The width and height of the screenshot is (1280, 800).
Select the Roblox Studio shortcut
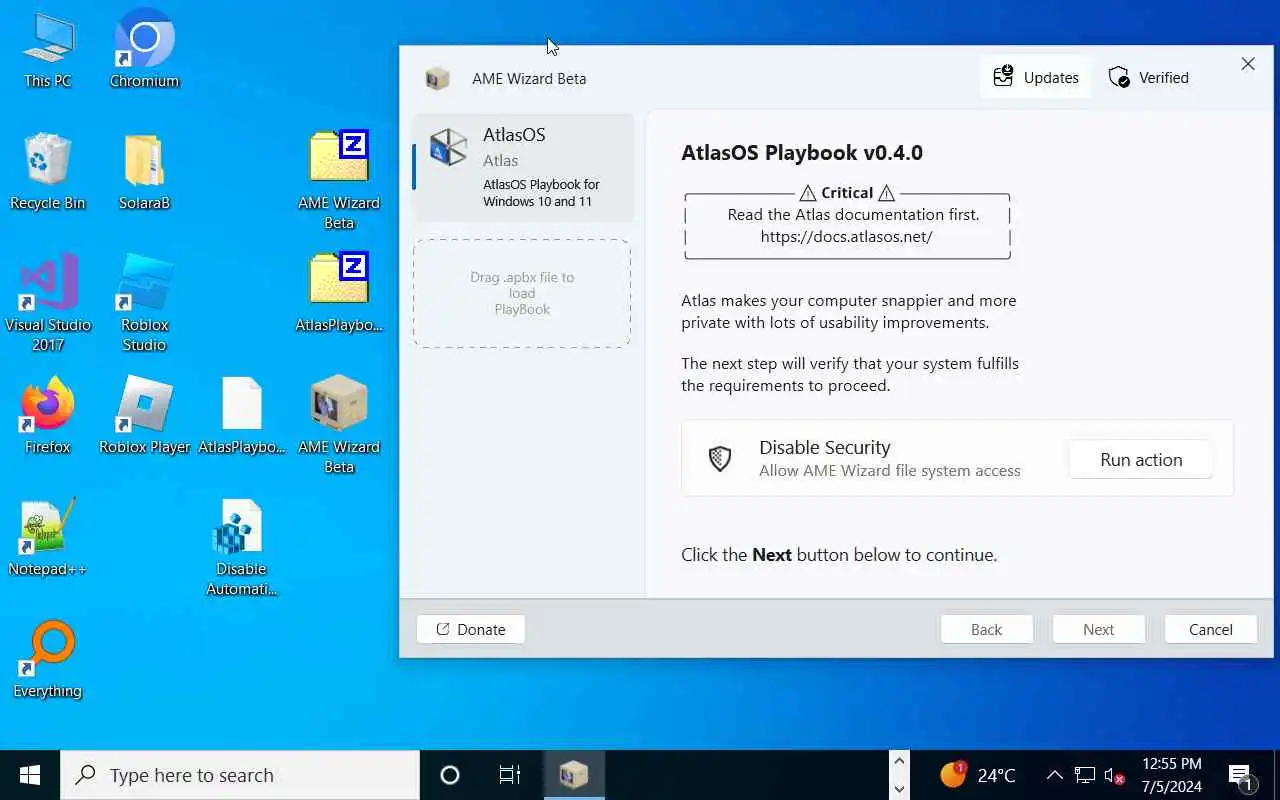point(144,303)
